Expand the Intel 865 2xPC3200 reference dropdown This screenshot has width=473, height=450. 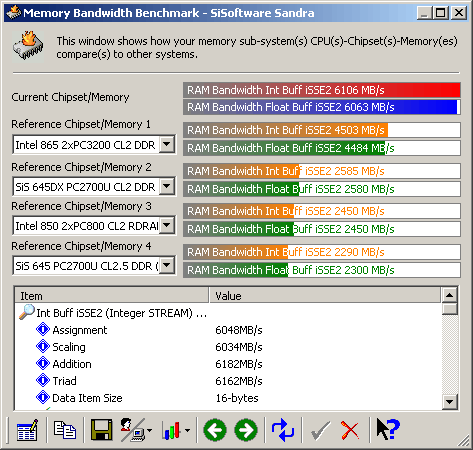point(167,144)
